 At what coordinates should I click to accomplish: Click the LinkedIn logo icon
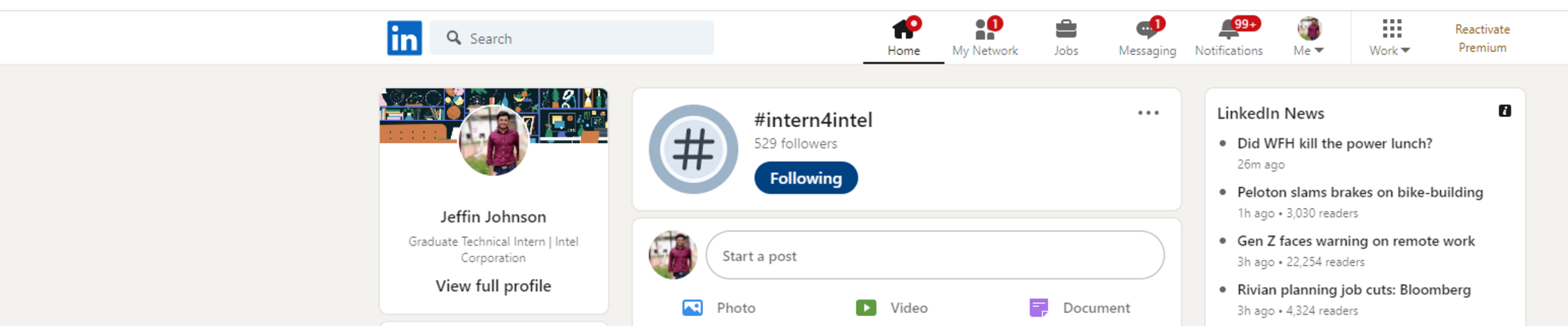point(404,37)
